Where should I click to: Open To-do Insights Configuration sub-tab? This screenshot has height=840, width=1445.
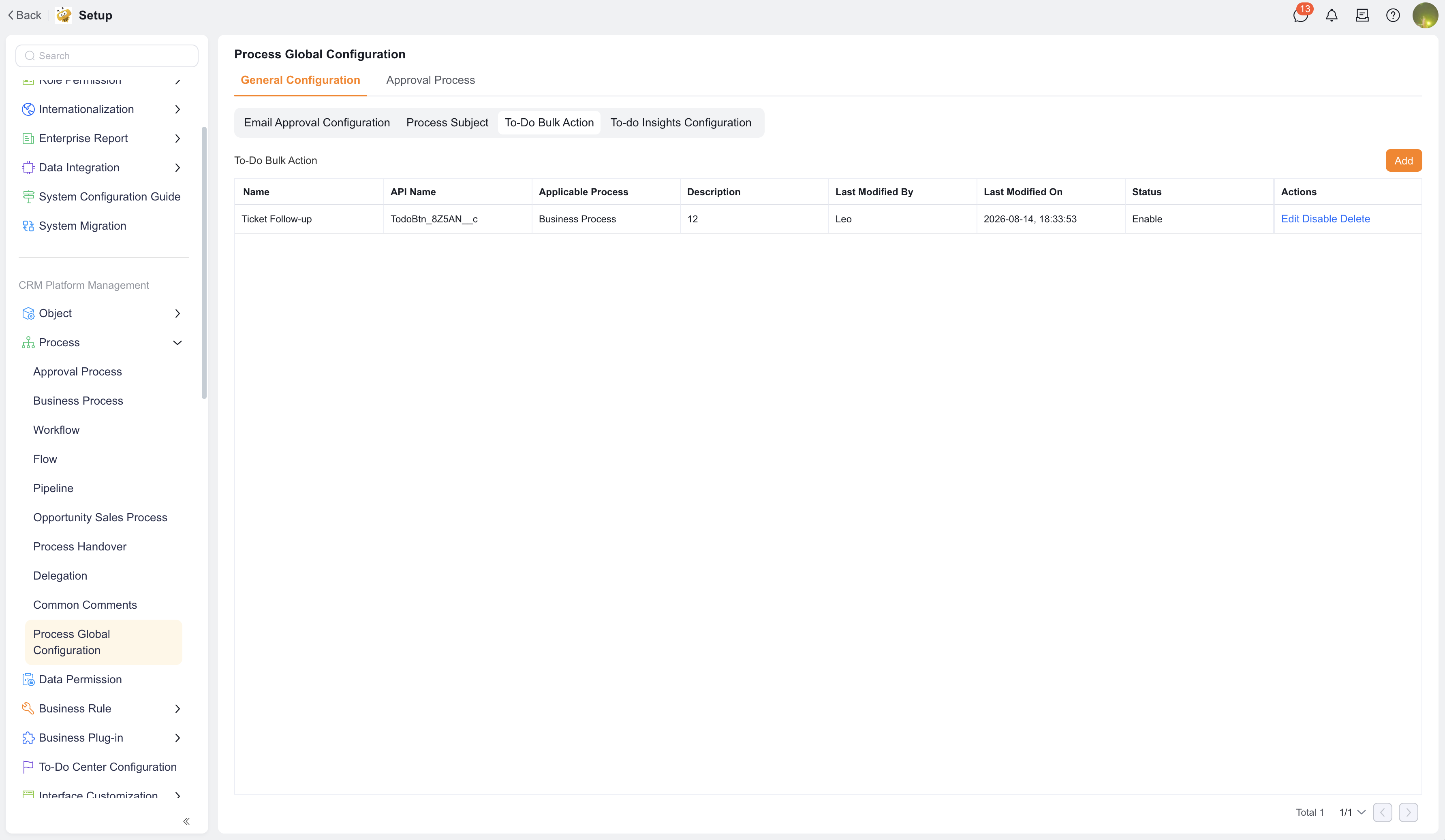[681, 123]
